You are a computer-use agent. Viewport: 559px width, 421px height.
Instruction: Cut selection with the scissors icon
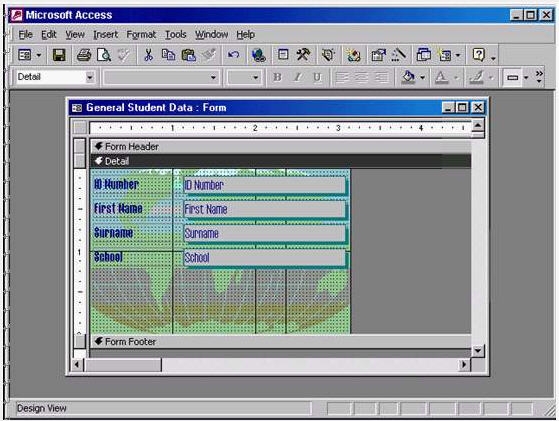(x=148, y=55)
